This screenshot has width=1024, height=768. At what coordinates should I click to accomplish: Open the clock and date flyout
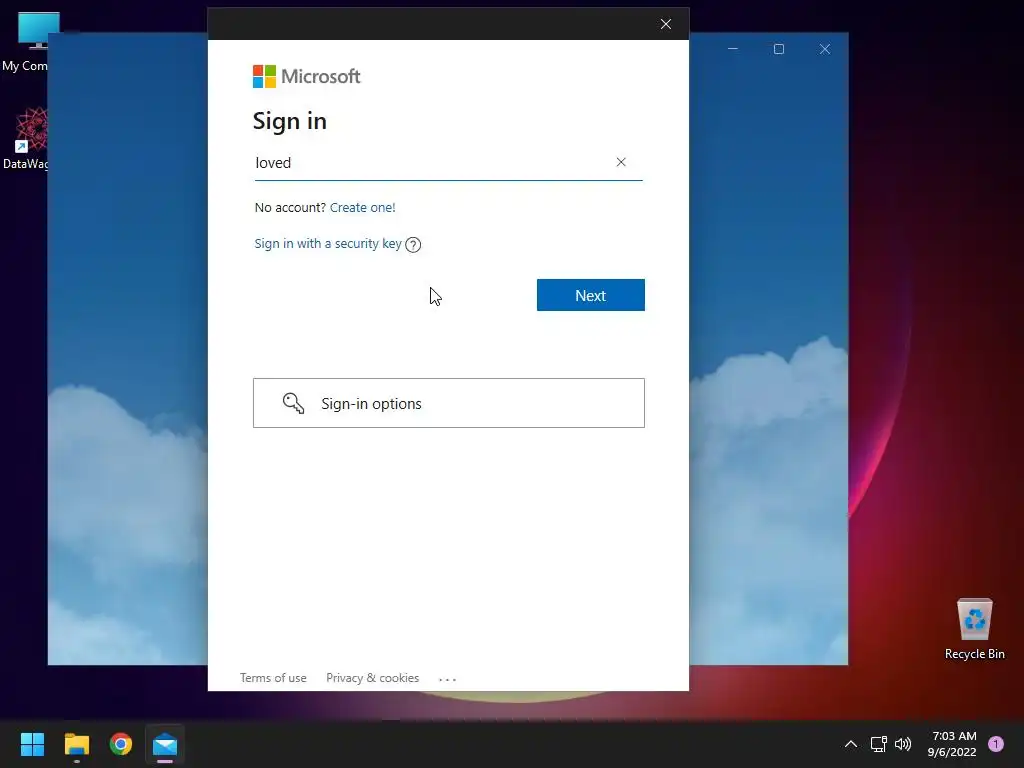tap(952, 744)
